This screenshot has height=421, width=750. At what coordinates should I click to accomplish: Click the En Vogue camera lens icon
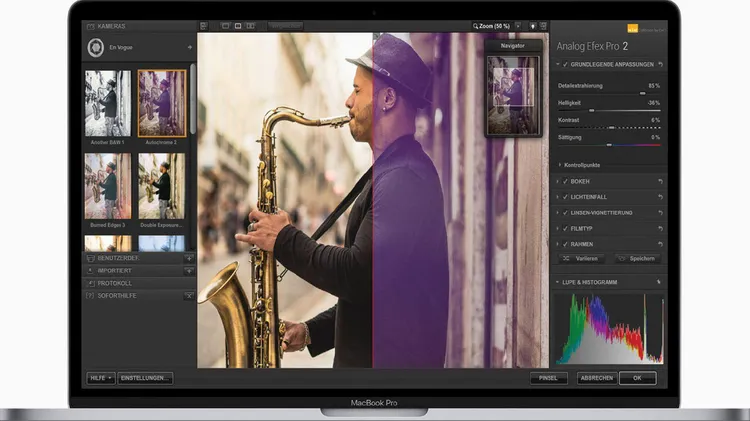tap(96, 47)
